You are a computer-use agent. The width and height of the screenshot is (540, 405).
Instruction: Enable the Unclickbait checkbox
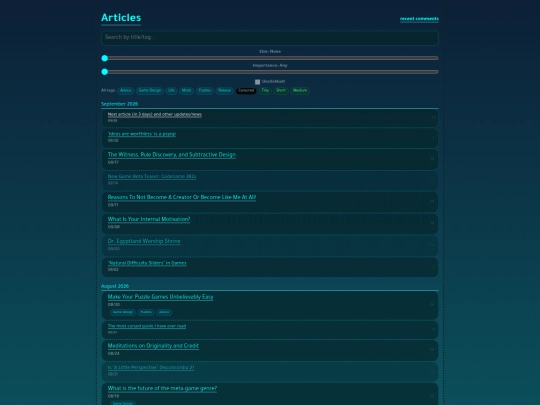257,82
